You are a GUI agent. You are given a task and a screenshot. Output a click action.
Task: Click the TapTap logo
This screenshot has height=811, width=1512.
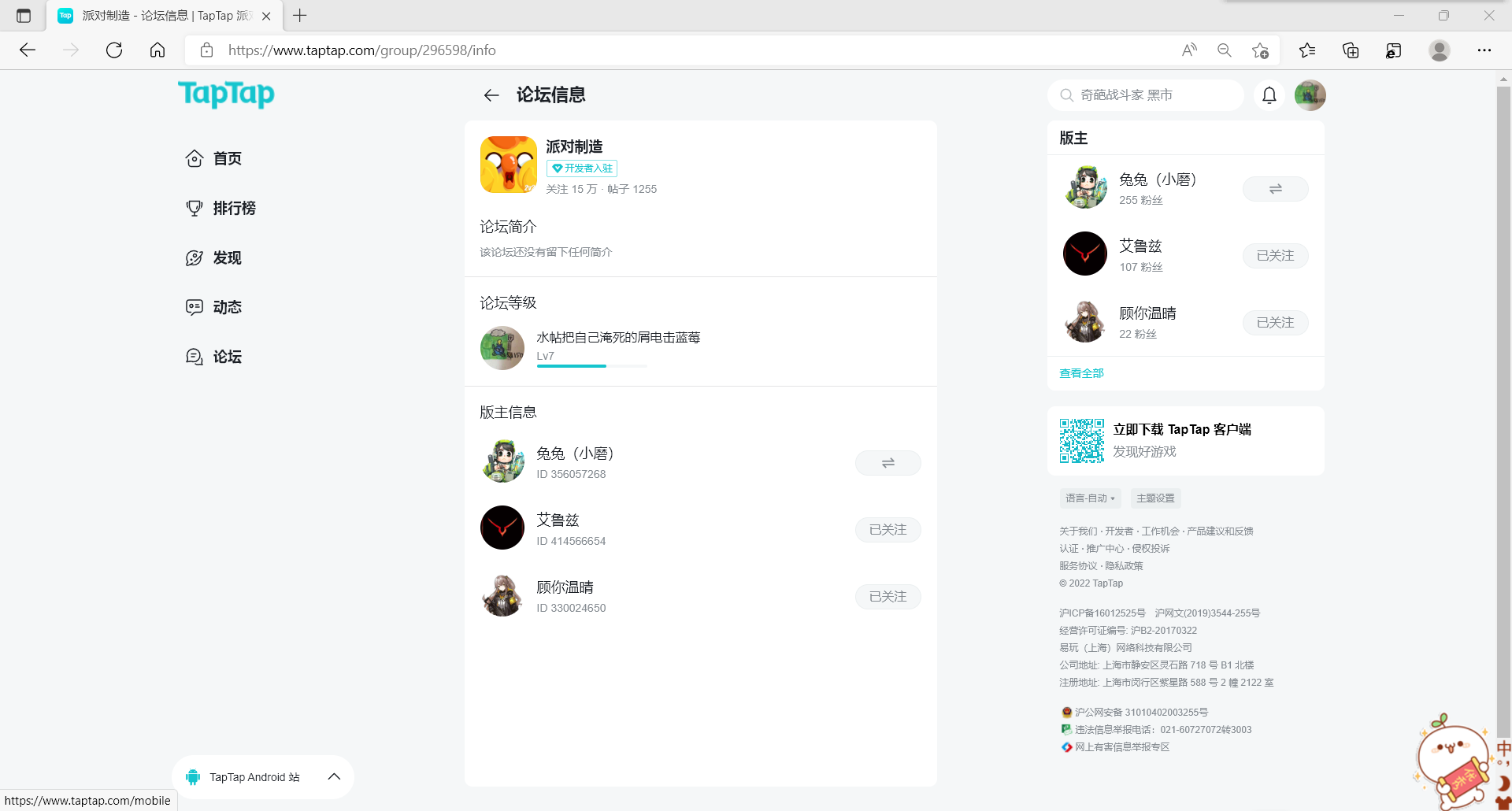[226, 94]
